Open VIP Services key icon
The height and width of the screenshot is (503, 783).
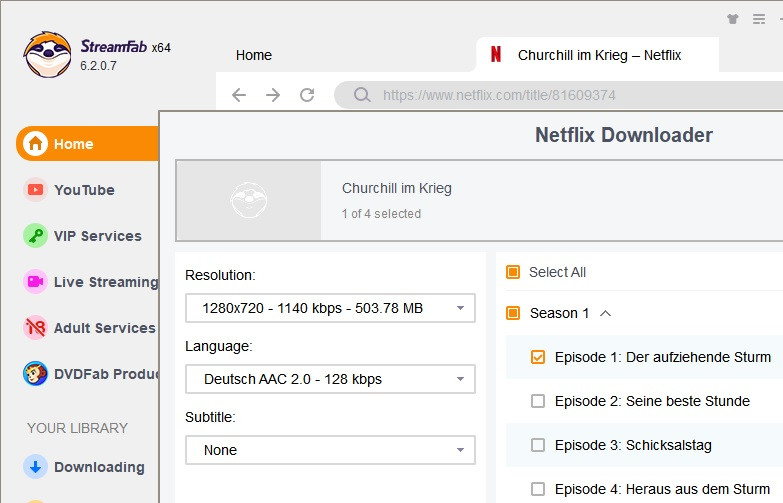35,236
